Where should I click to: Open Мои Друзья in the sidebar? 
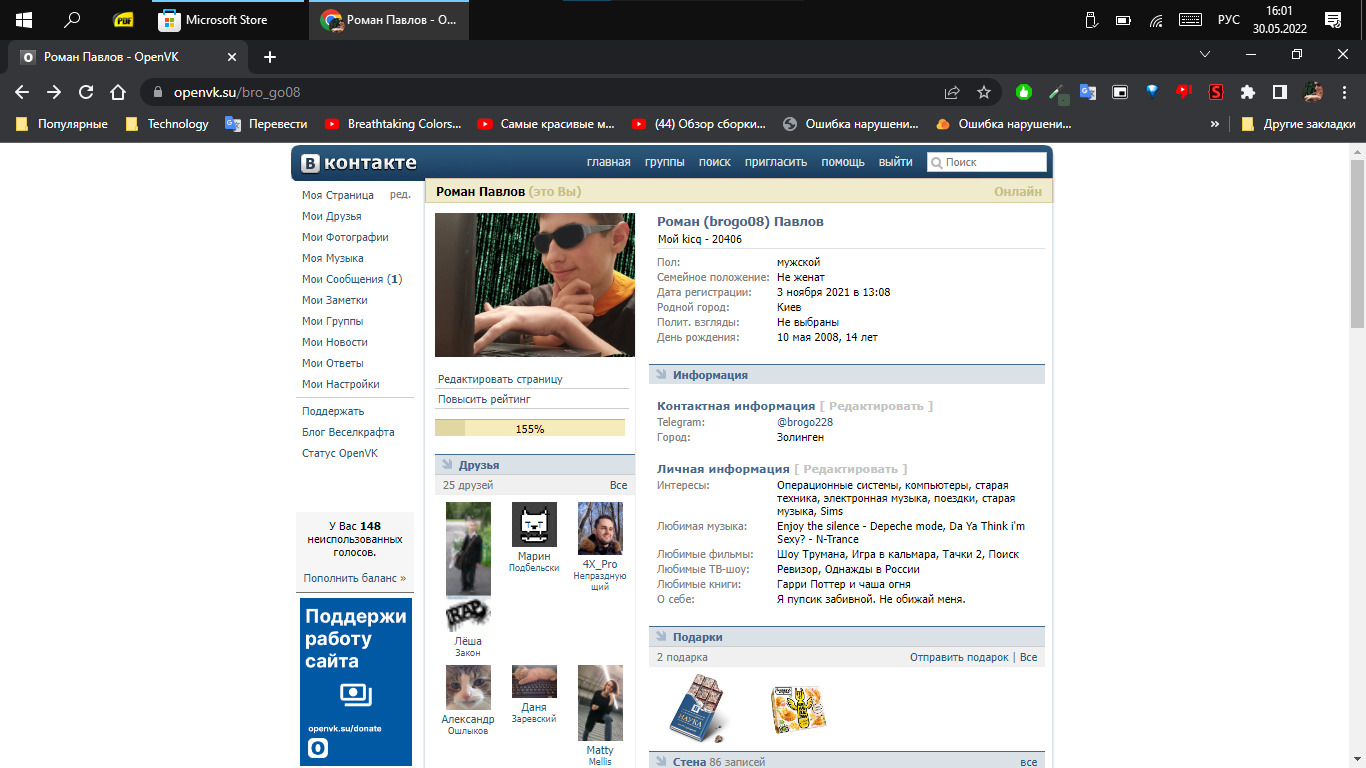332,216
